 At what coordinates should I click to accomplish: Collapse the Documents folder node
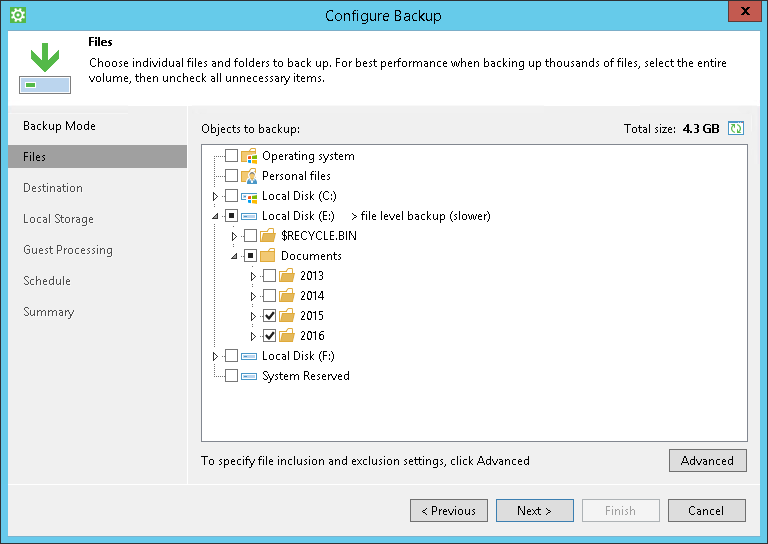click(x=234, y=256)
